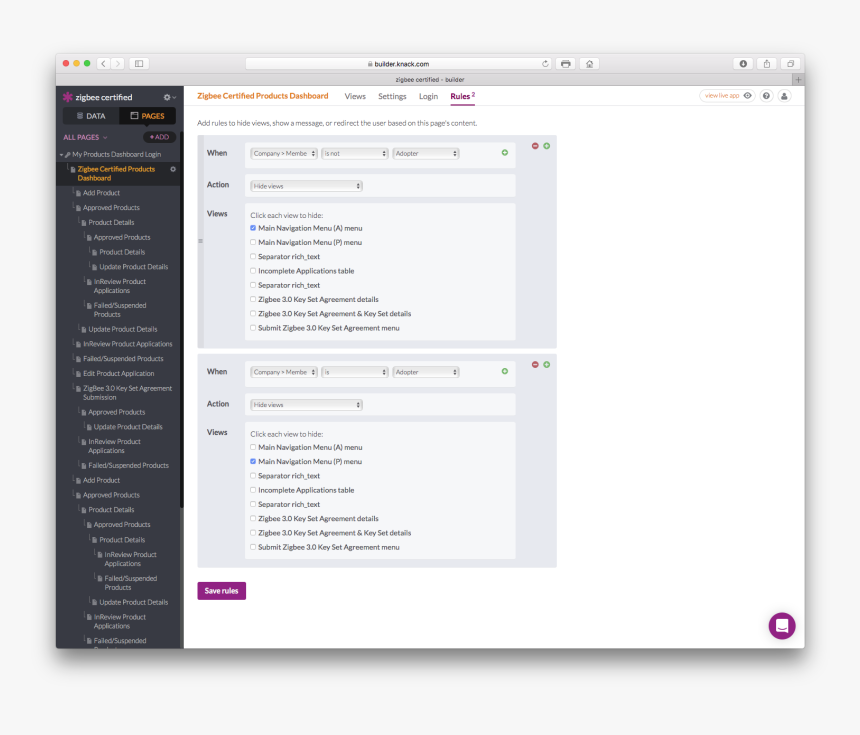Uncheck Main Navigation Menu (A) in first rule

click(x=253, y=228)
